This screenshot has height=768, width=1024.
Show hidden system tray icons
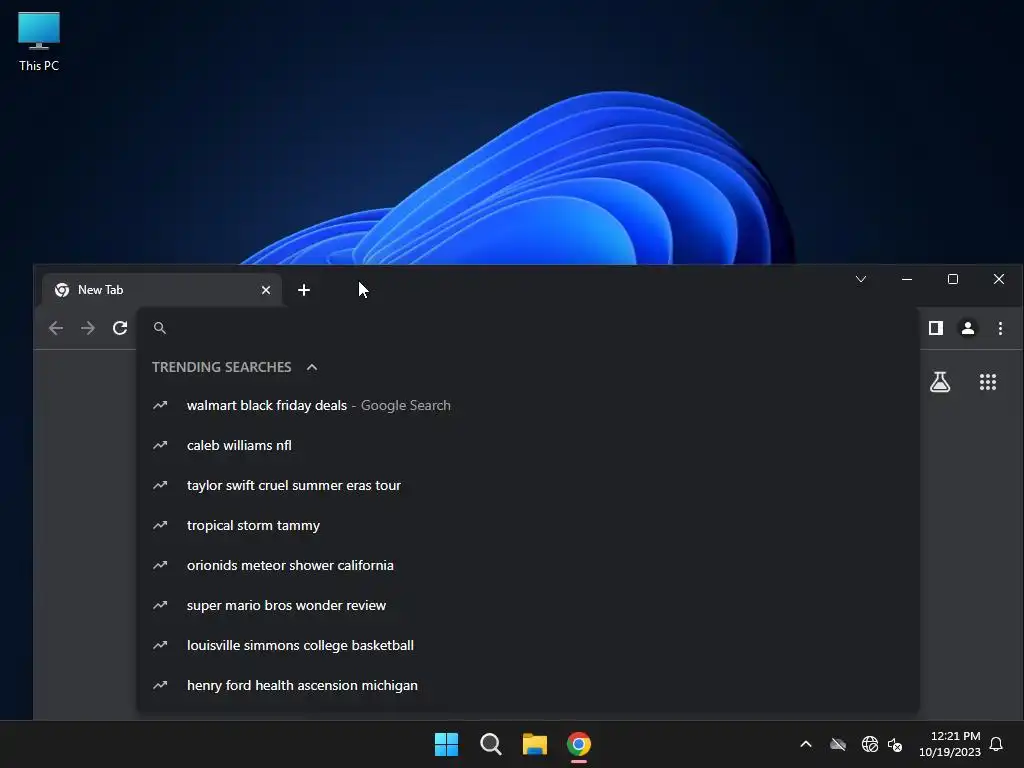point(806,744)
